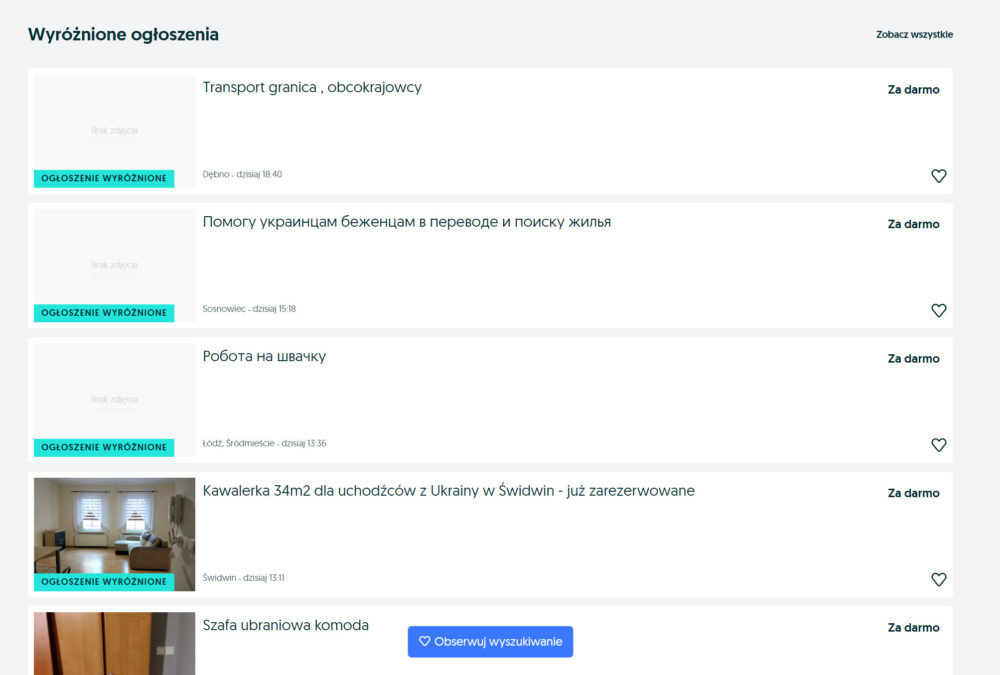Screen dimensions: 1000x675
Task: Click Ogłoszenie wyróżnione badge on Transport granica
Action: pos(104,178)
